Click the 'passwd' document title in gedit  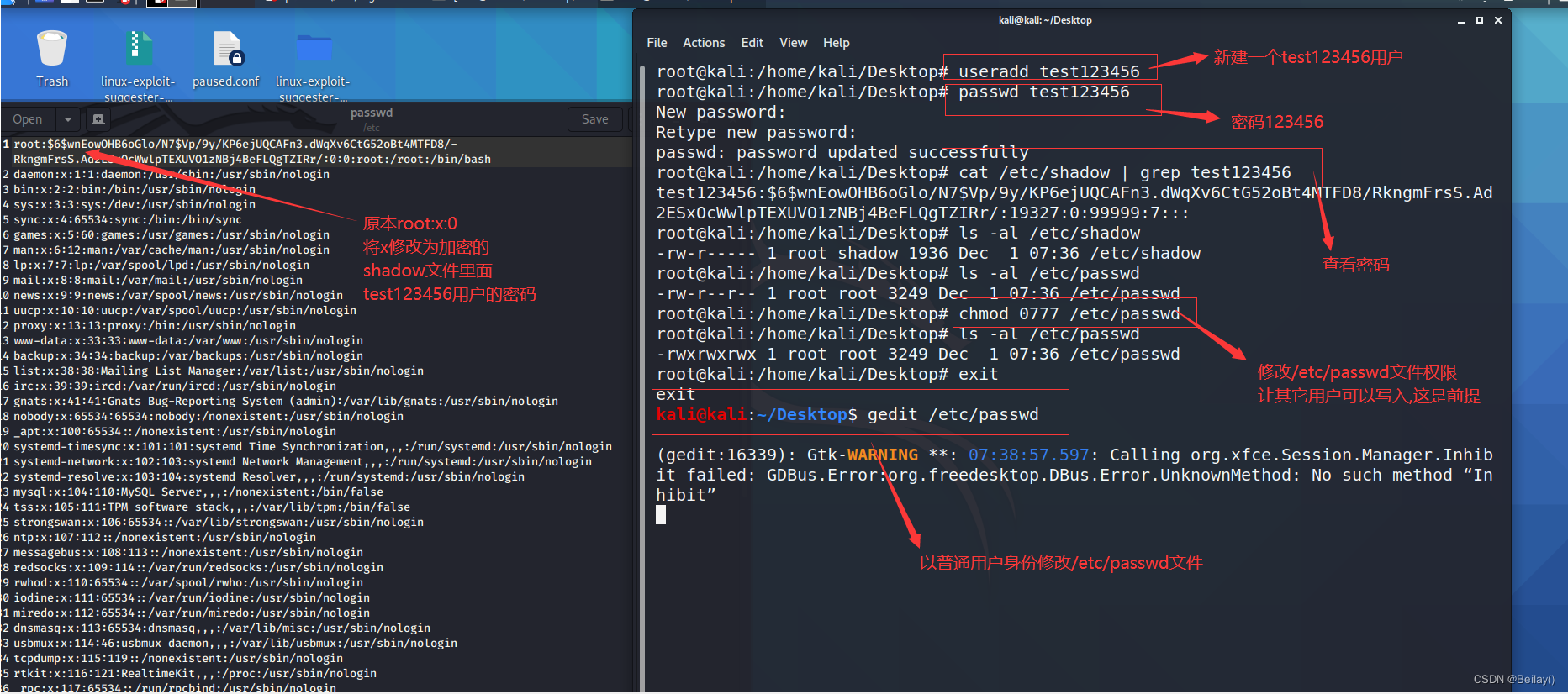(372, 113)
